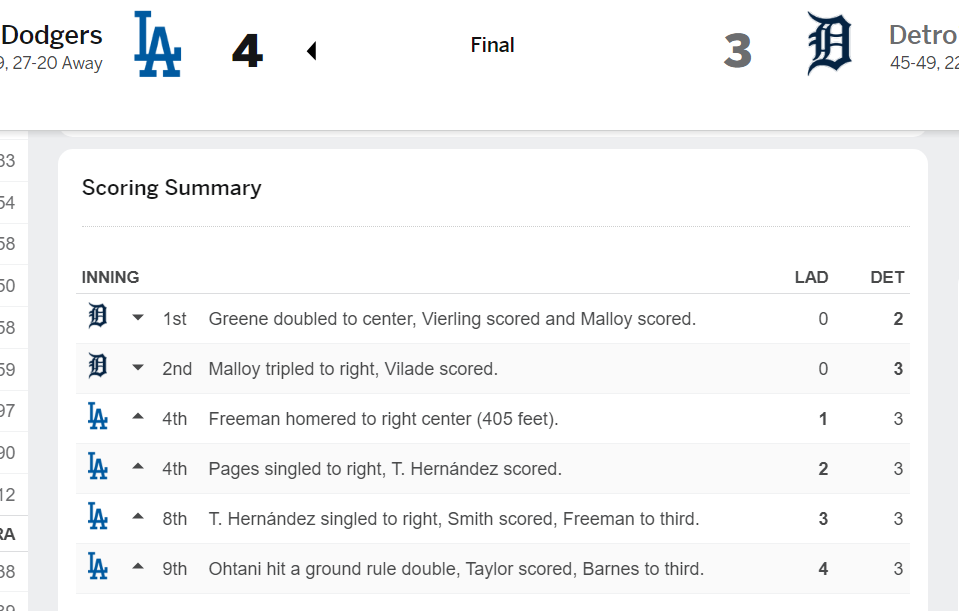Click the Dodgers LA logo in header
959x611 pixels.
pos(157,45)
